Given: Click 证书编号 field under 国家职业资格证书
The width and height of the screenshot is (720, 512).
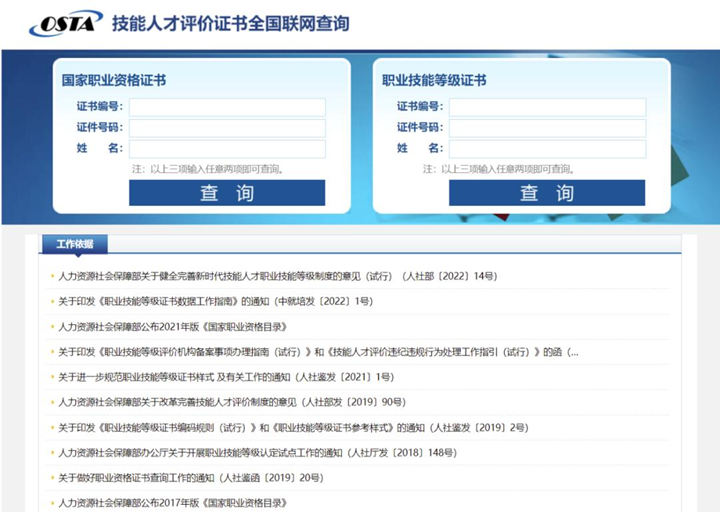Looking at the screenshot, I should click(x=227, y=107).
